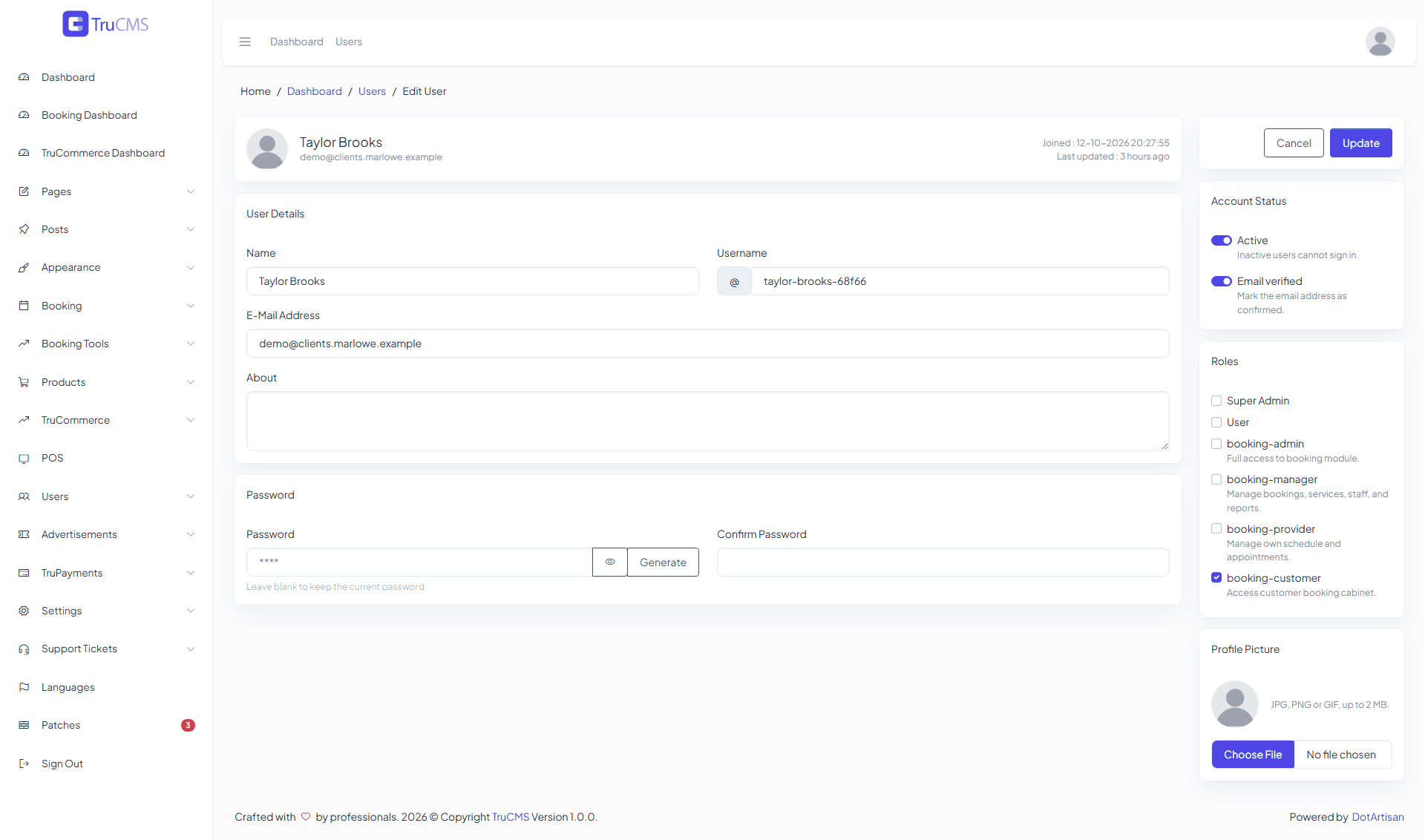This screenshot has height=840, width=1425.
Task: Click the Posts pin icon in sidebar
Action: coord(24,229)
